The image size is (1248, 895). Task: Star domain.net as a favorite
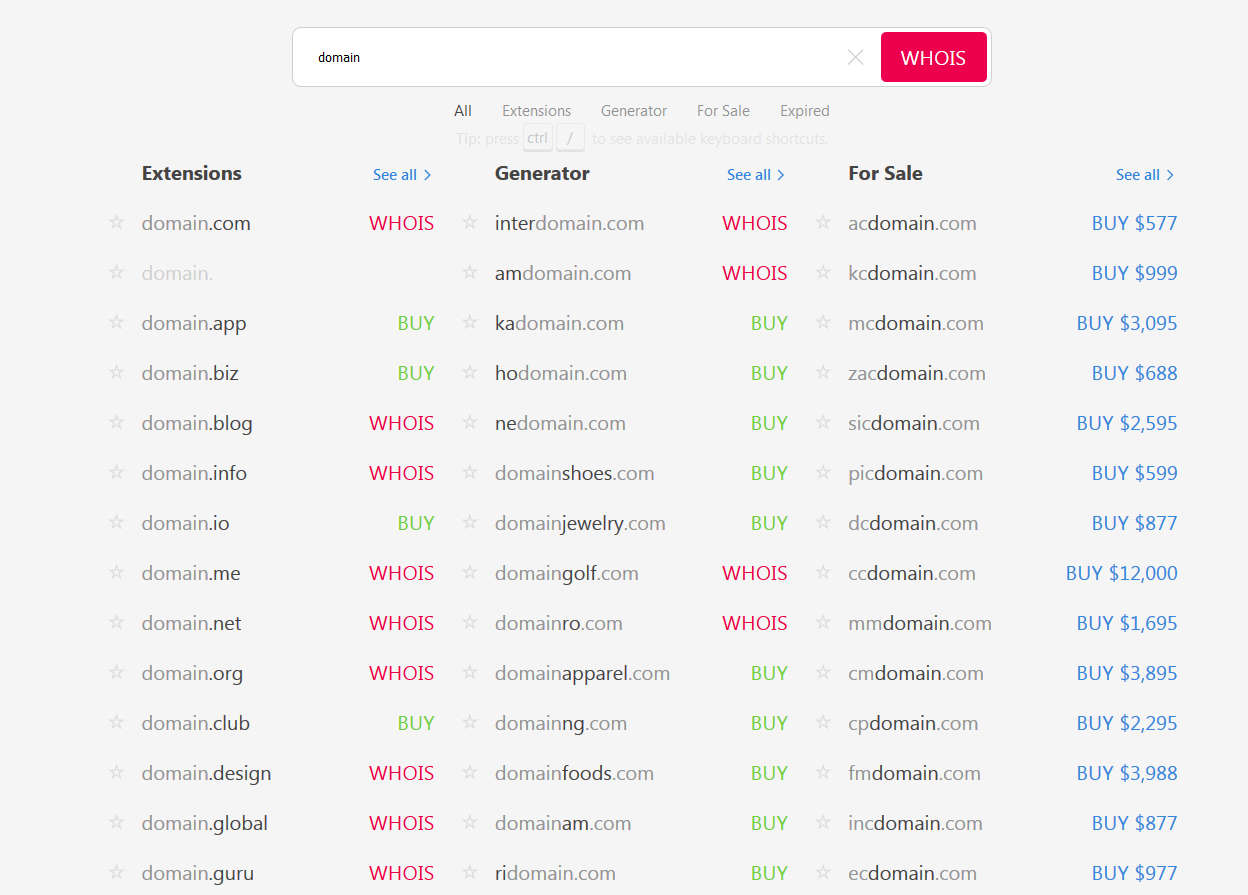click(x=116, y=622)
